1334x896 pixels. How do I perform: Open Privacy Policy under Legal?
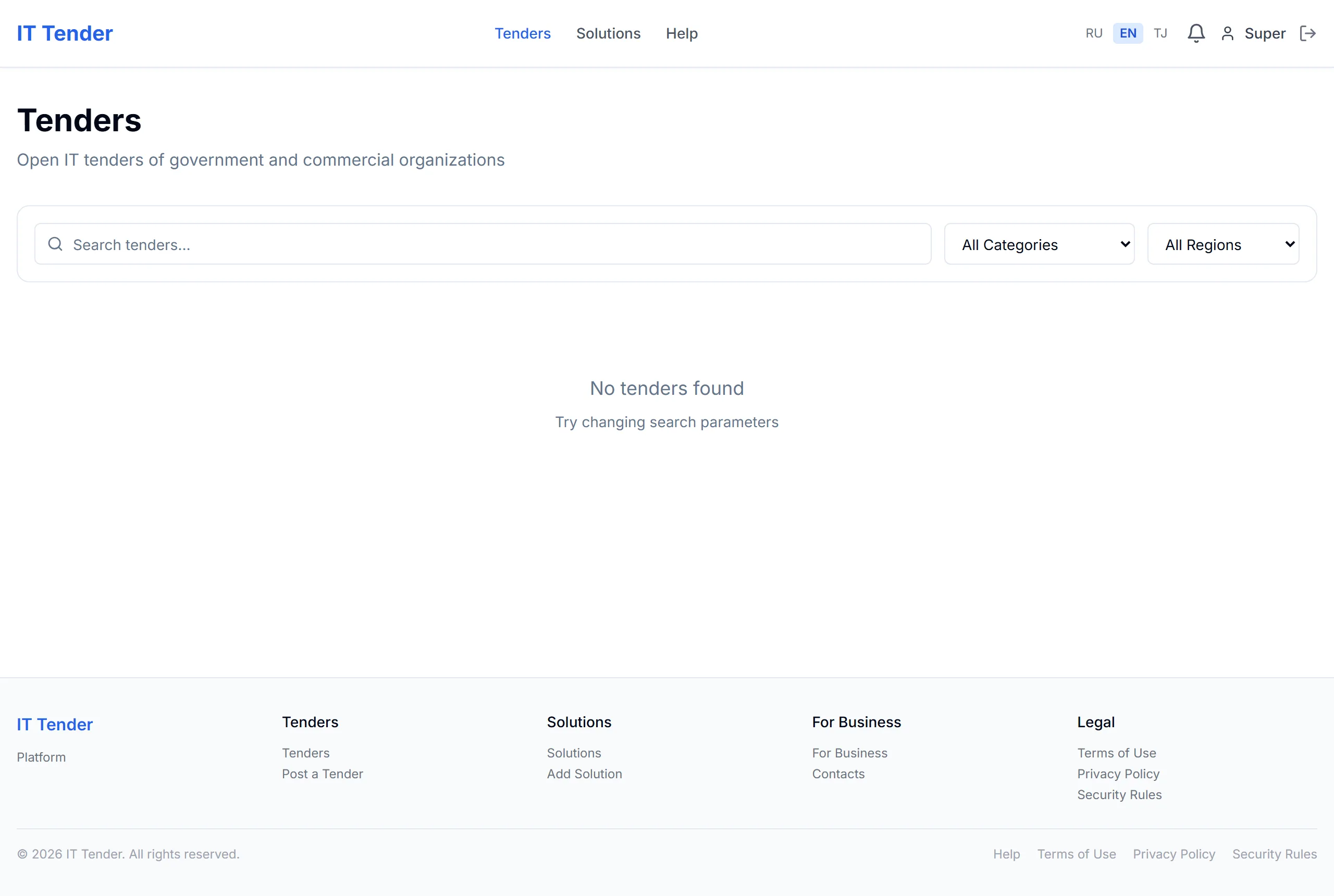[1118, 774]
